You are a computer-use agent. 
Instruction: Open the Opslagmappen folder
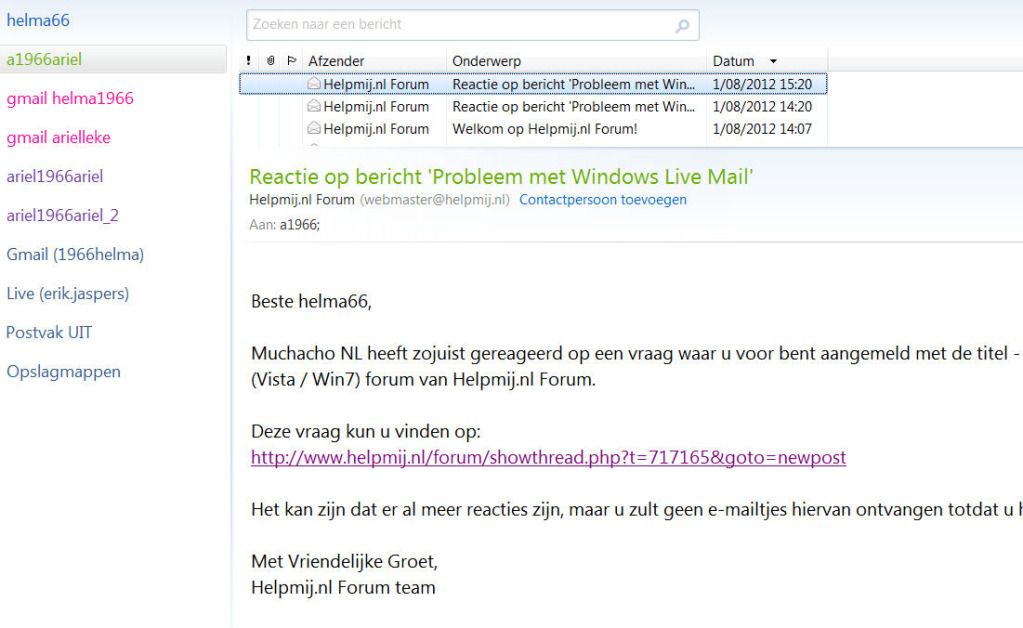(x=63, y=372)
